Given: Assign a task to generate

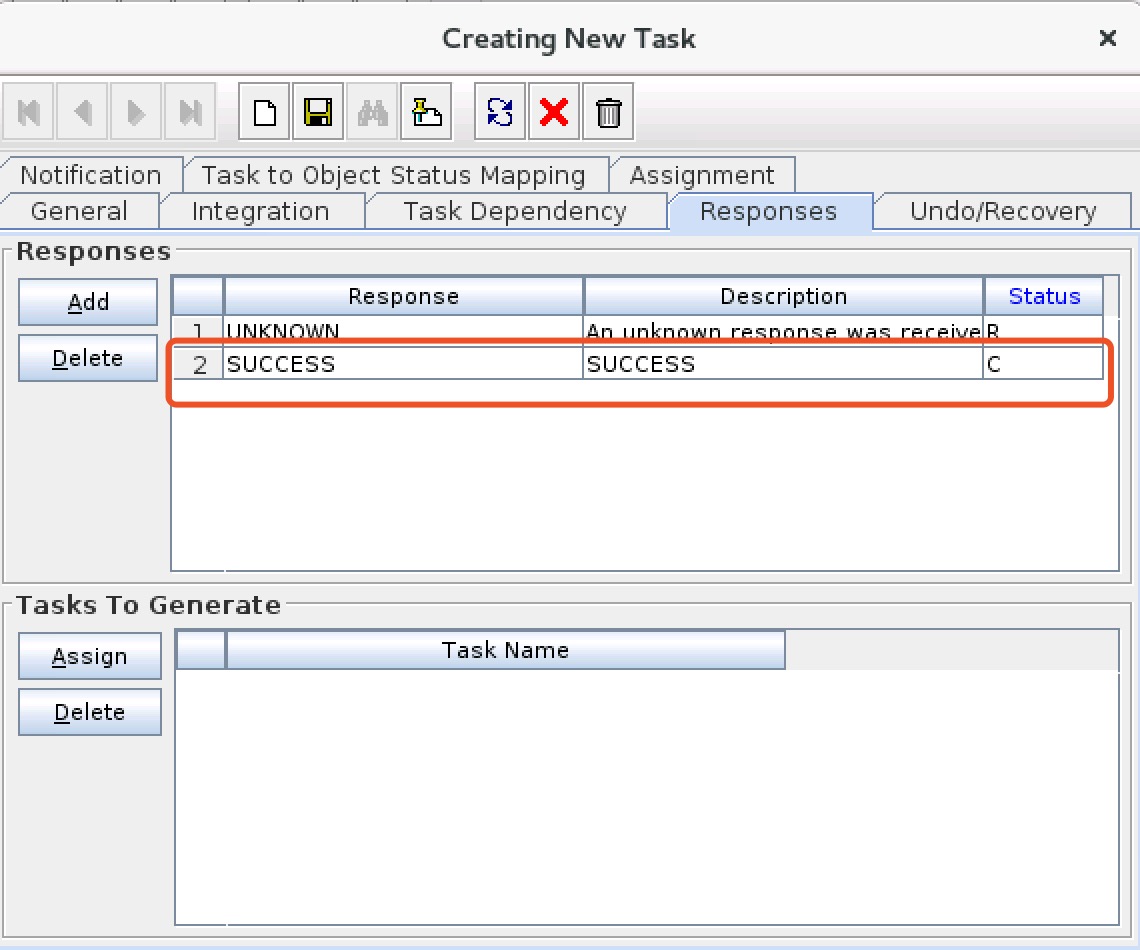Looking at the screenshot, I should 89,656.
